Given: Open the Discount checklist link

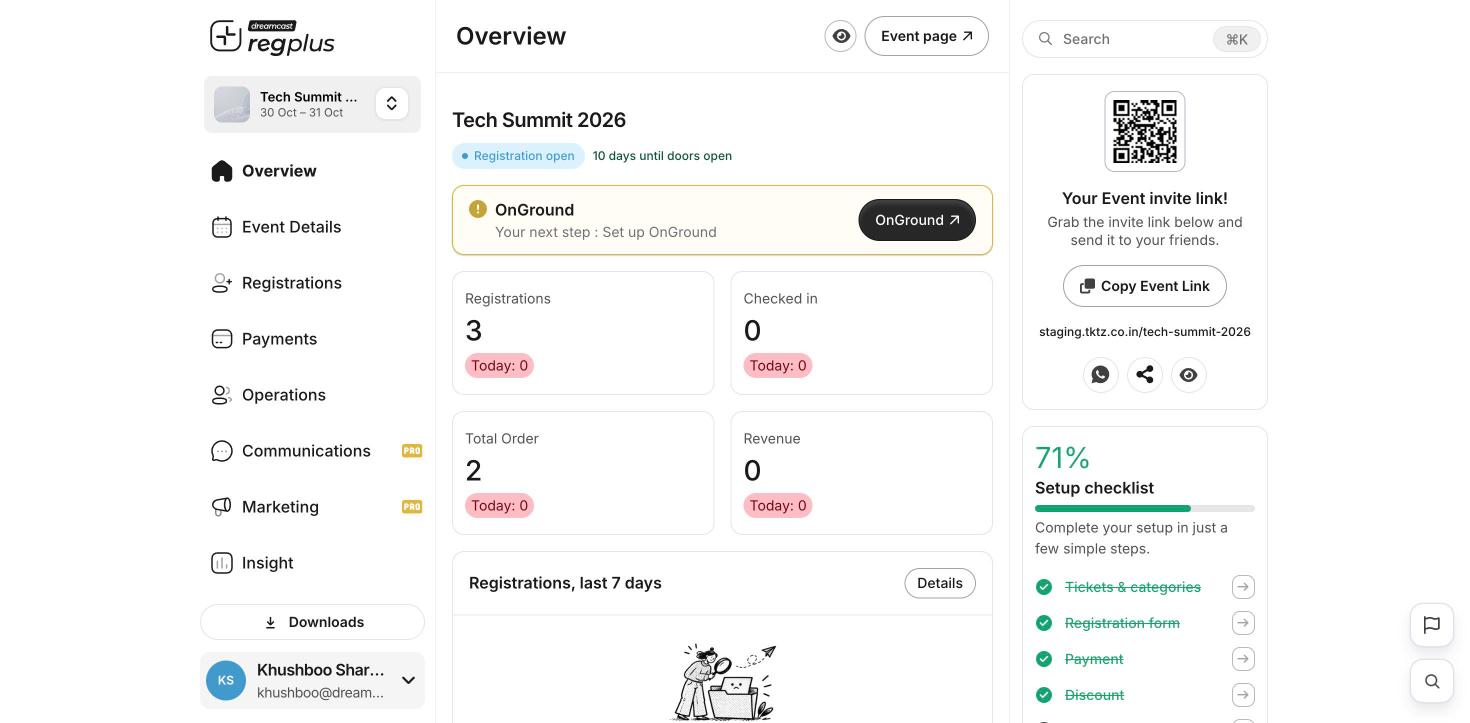Looking at the screenshot, I should point(1095,695).
